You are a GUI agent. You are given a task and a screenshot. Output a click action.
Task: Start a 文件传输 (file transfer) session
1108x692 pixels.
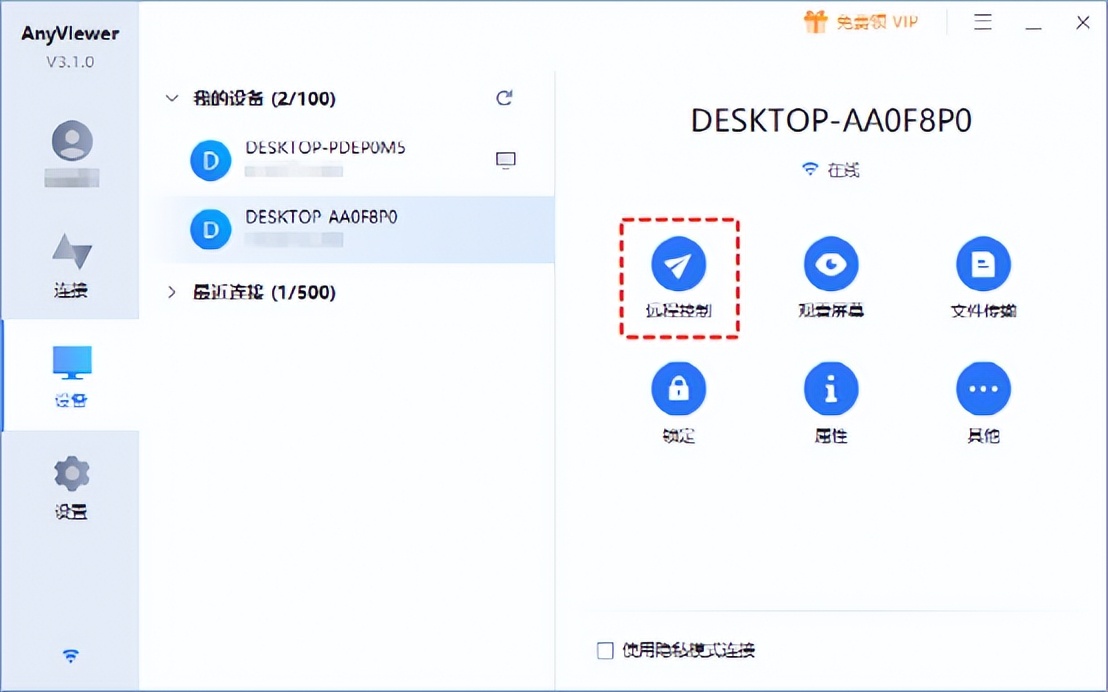point(983,263)
